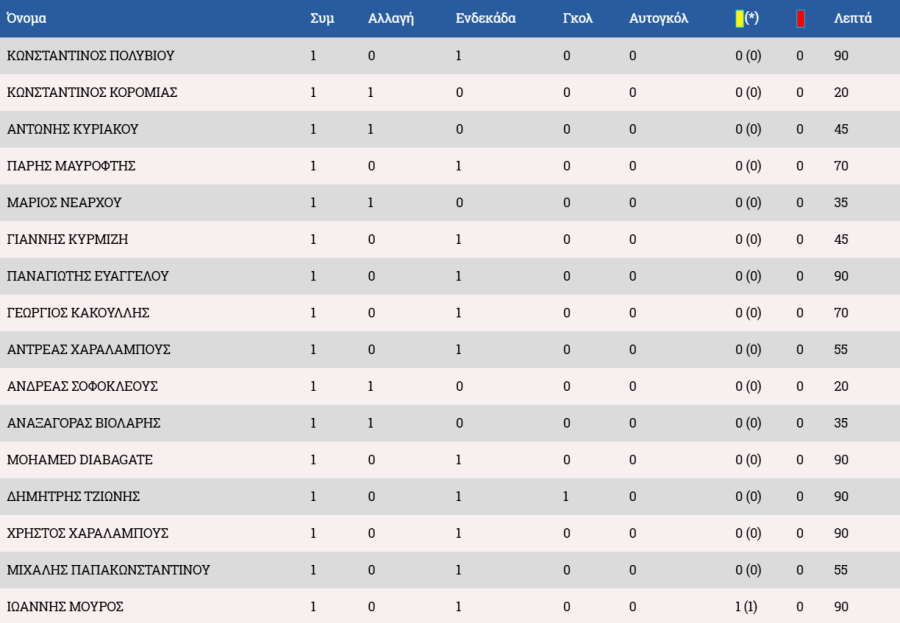This screenshot has height=623, width=900.
Task: Click the yellow card icon in header
Action: pos(739,18)
